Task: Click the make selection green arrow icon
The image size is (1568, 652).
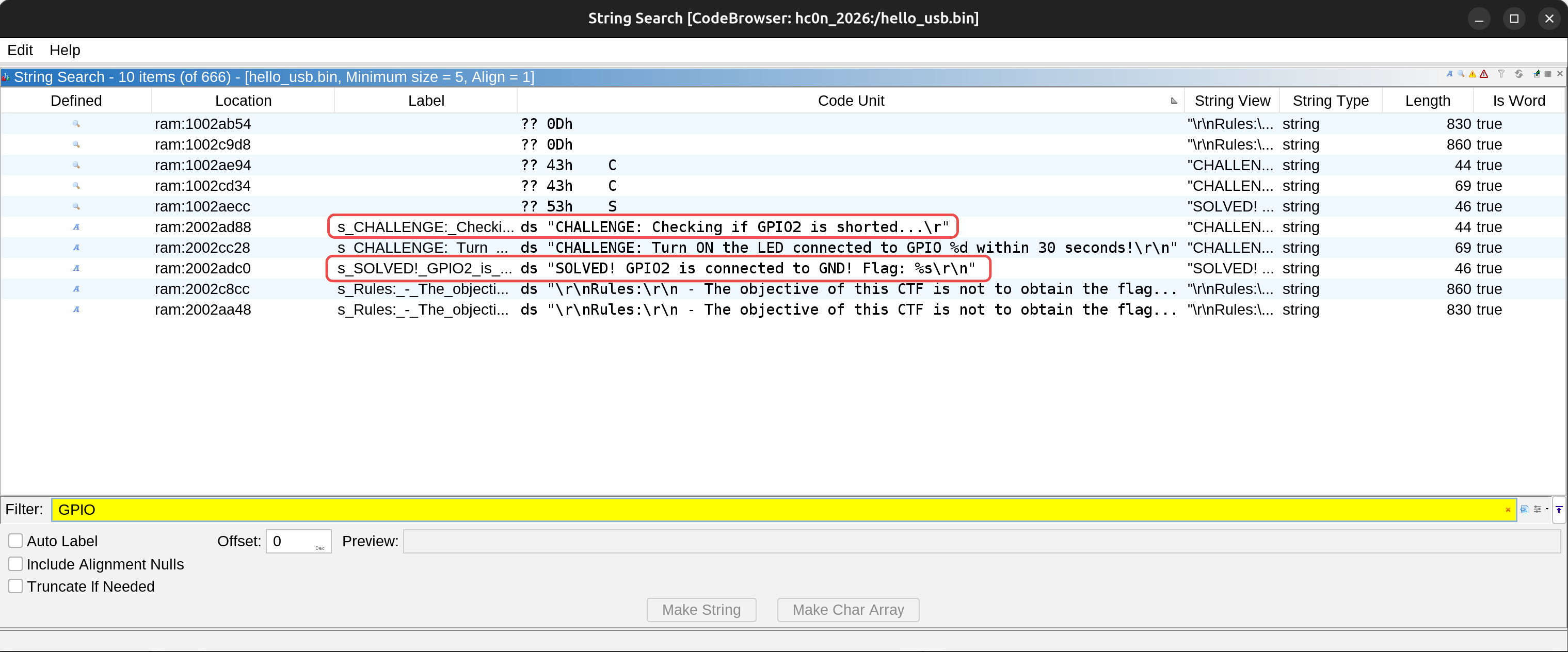Action: click(x=1537, y=74)
